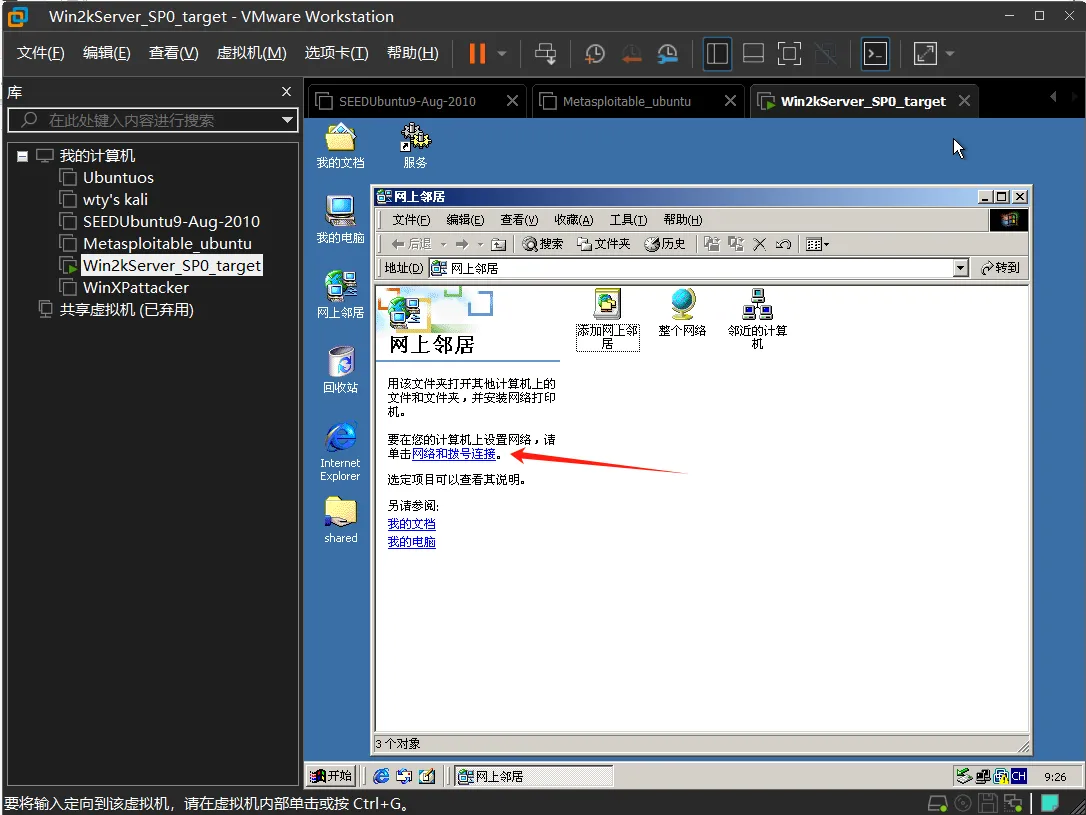Open the 服务 desktop shortcut
Viewport: 1086px width, 815px height.
tap(415, 146)
